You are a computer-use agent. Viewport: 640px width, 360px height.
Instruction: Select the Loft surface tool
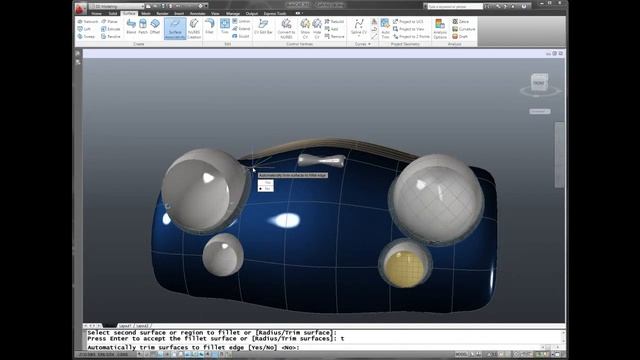pos(84,29)
